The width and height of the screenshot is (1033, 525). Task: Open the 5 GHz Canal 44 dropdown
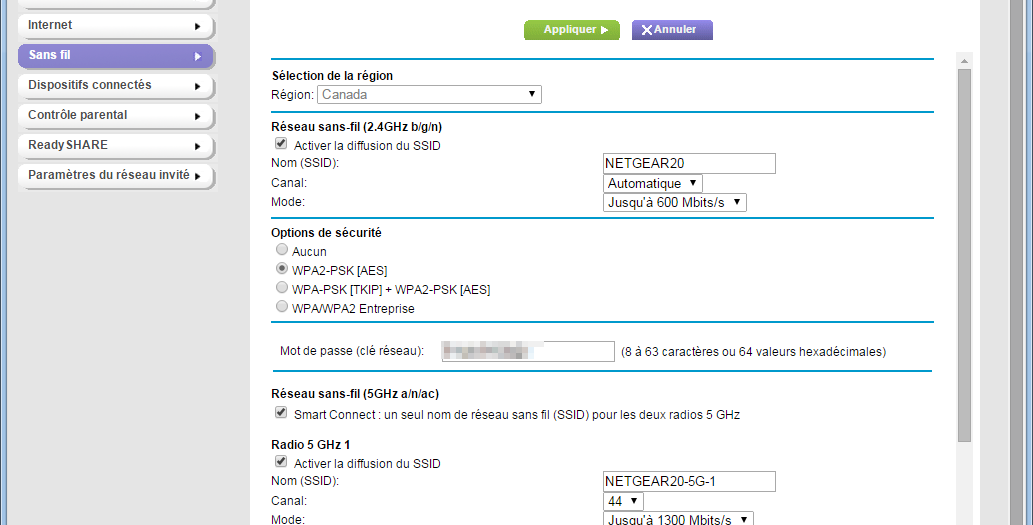tap(623, 501)
